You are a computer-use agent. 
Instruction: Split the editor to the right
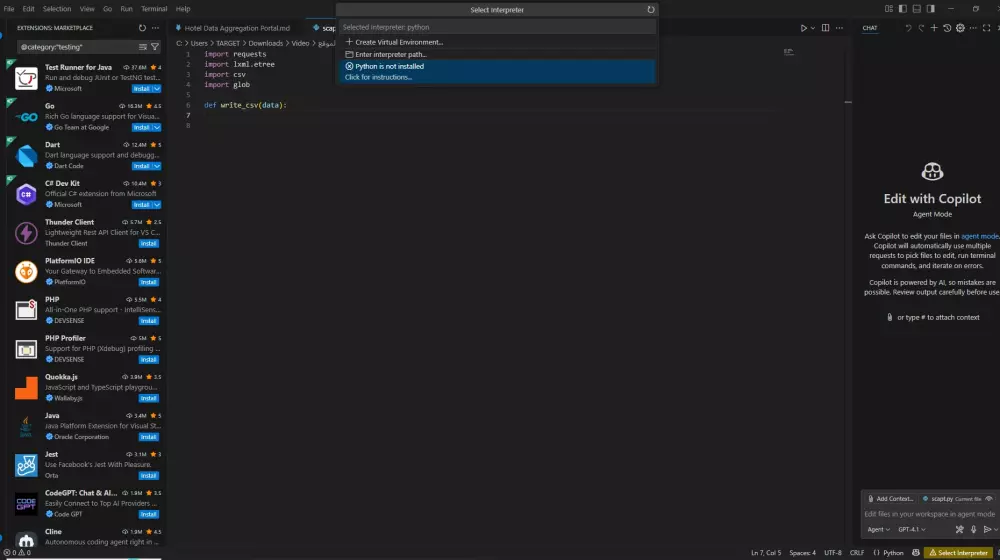point(825,28)
